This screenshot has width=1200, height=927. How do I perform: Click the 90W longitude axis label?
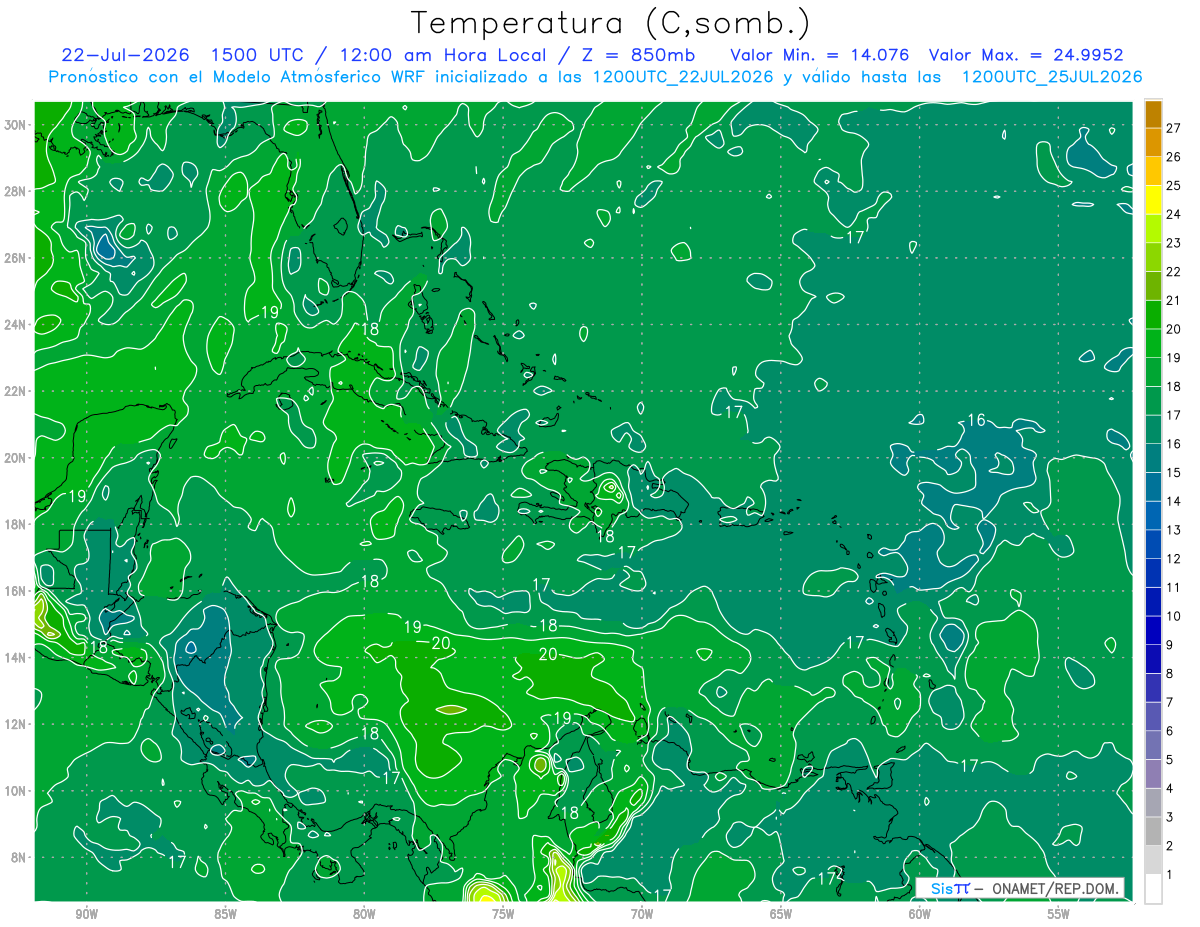(x=87, y=914)
